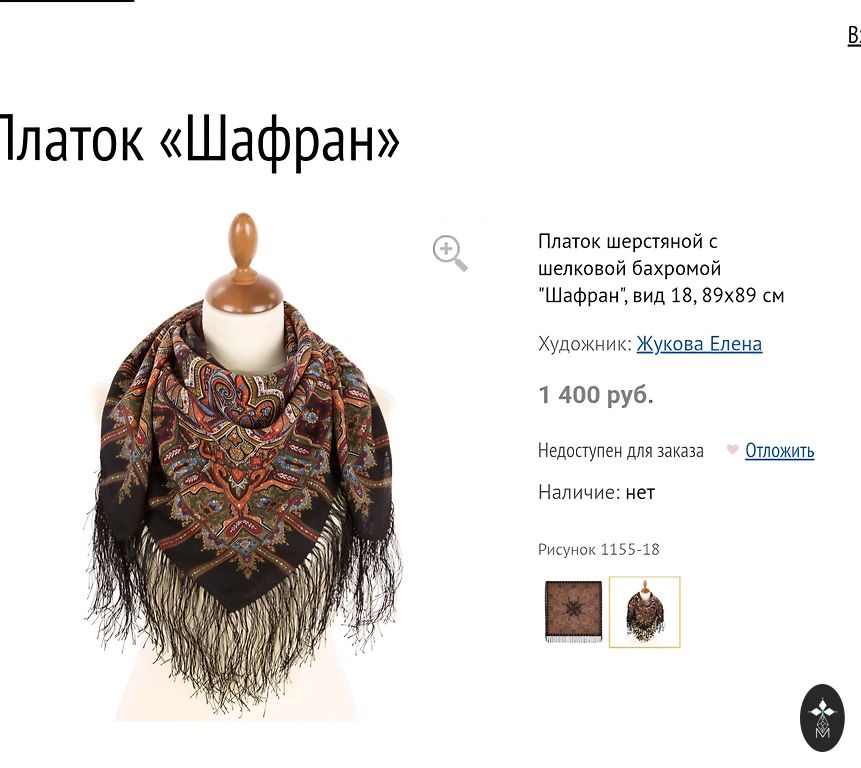The width and height of the screenshot is (861, 768).
Task: Click the price 1 400 руб.
Action: click(596, 395)
